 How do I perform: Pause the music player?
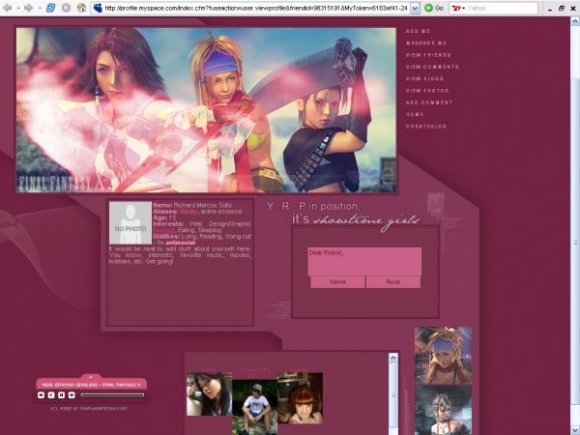(61, 395)
